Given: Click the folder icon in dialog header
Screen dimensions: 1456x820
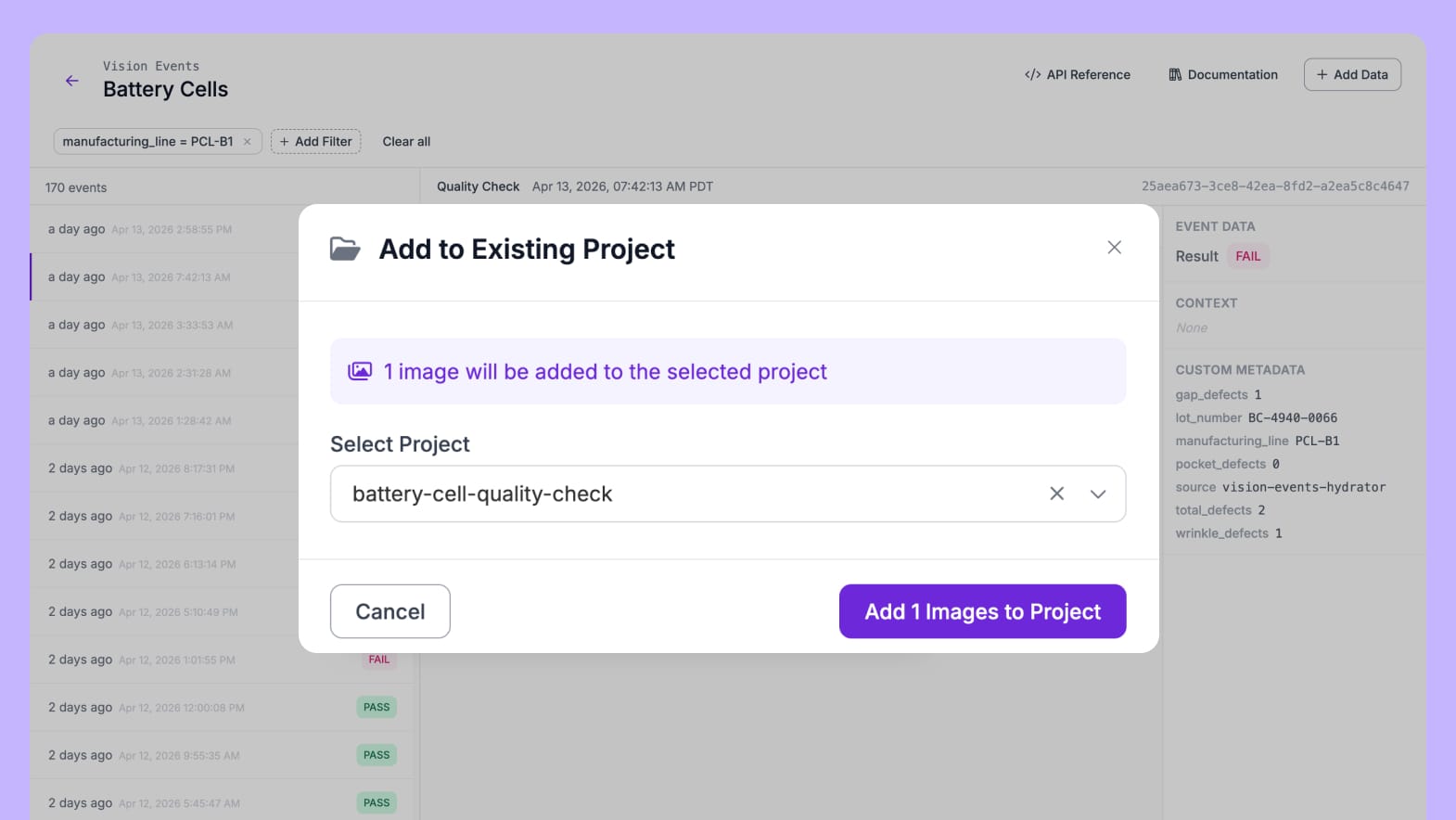Looking at the screenshot, I should coord(345,249).
